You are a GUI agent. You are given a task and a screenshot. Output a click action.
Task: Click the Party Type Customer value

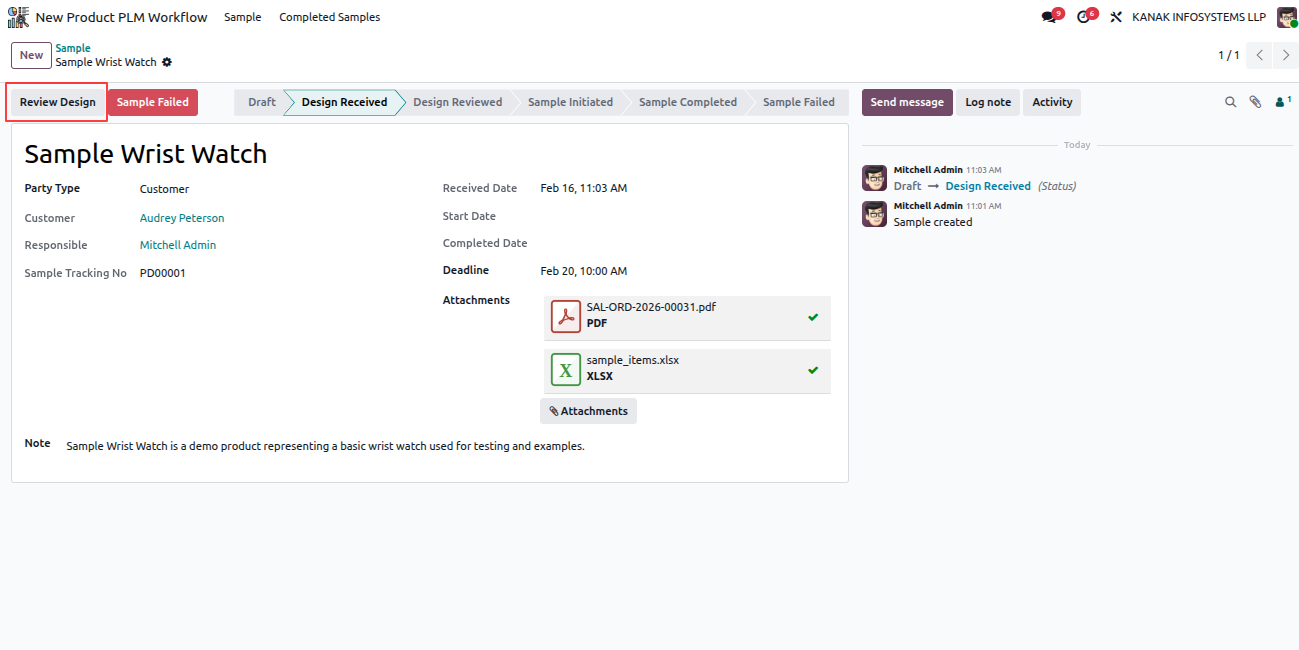pyautogui.click(x=164, y=189)
